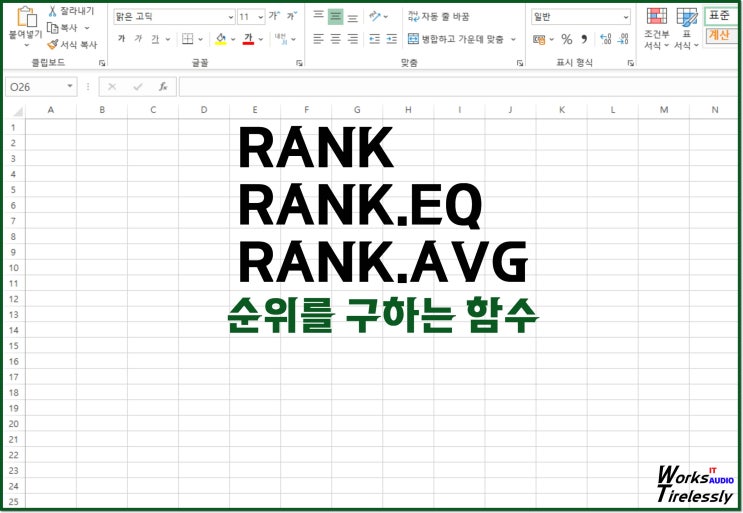Screen dimensions: 743x513
Task: Increase font size with the larger 가 icon
Action: pyautogui.click(x=274, y=16)
